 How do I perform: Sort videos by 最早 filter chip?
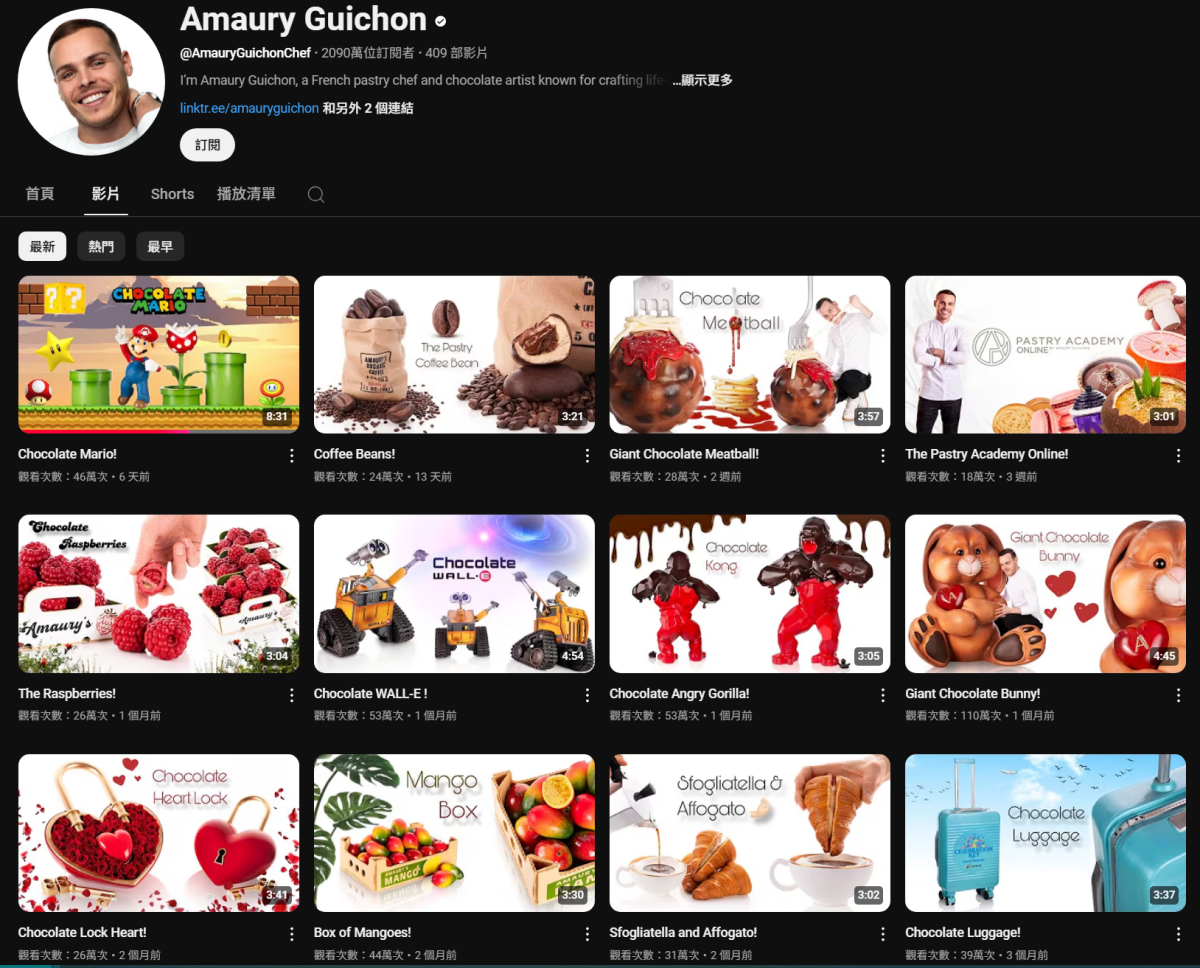pos(160,247)
